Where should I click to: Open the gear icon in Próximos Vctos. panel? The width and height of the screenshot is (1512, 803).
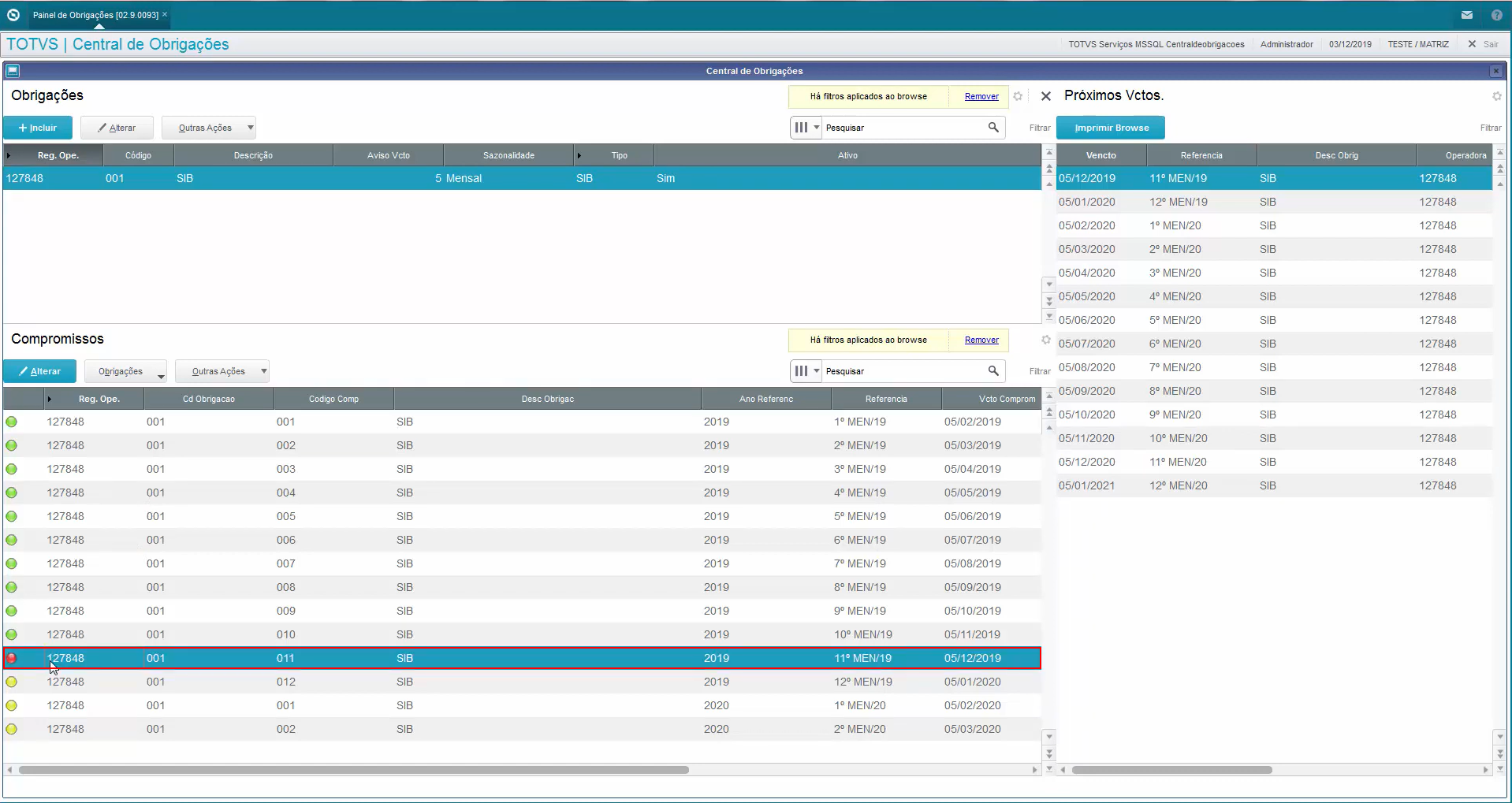click(1496, 96)
